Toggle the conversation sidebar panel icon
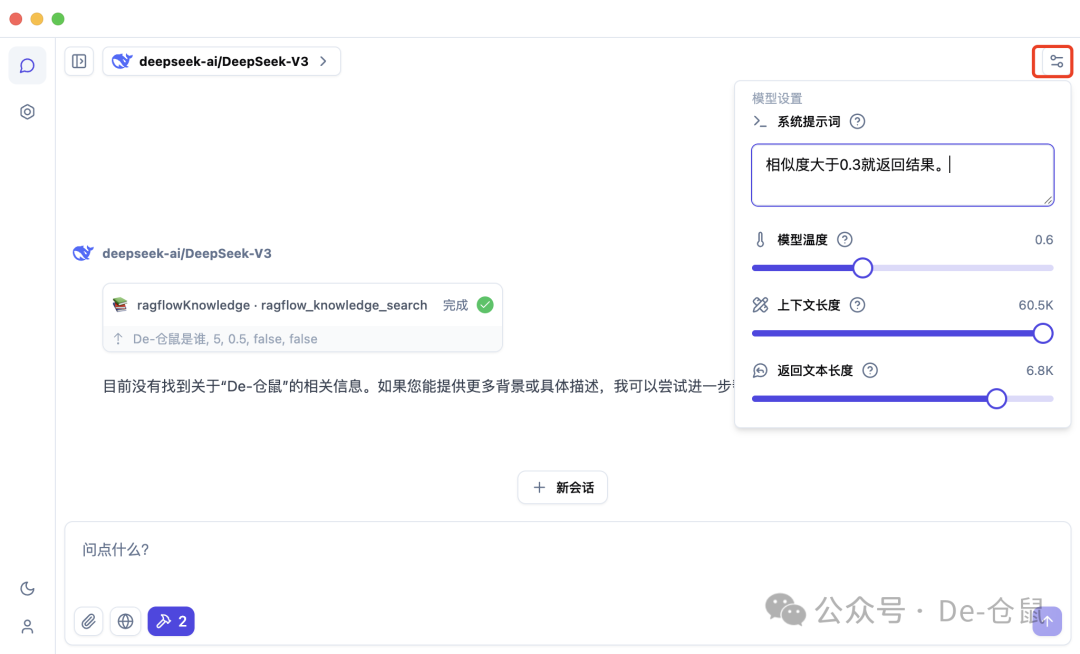Viewport: 1080px width, 654px height. tap(79, 61)
